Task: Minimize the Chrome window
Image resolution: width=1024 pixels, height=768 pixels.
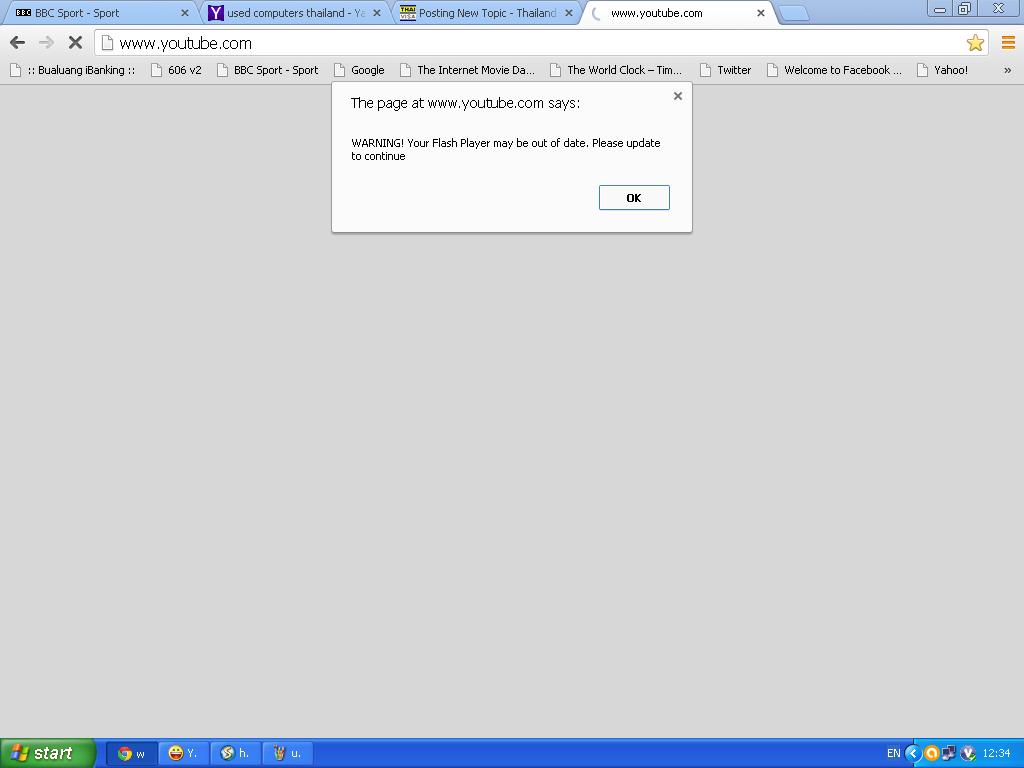Action: coord(940,8)
